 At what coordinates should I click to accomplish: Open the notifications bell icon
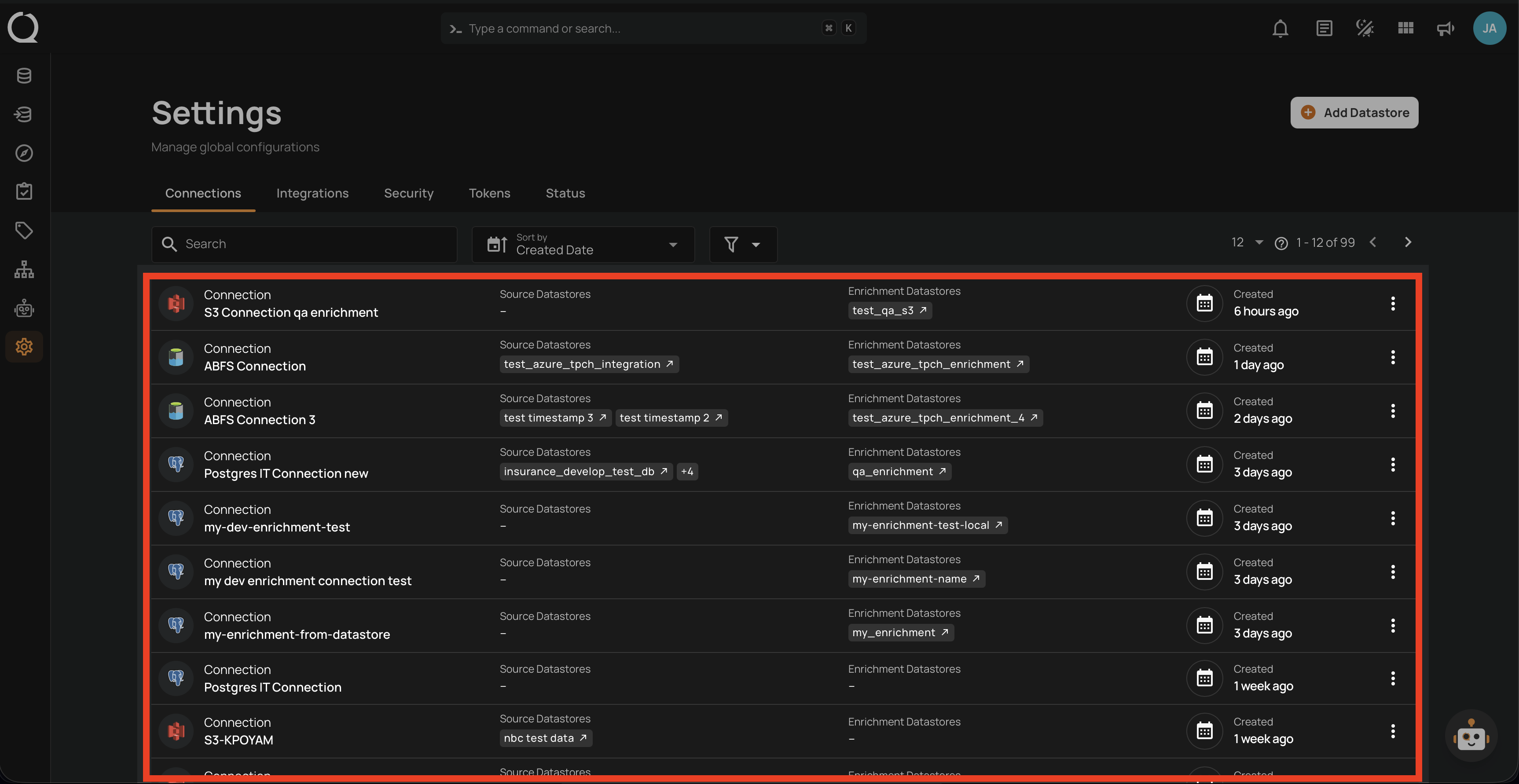[1280, 28]
